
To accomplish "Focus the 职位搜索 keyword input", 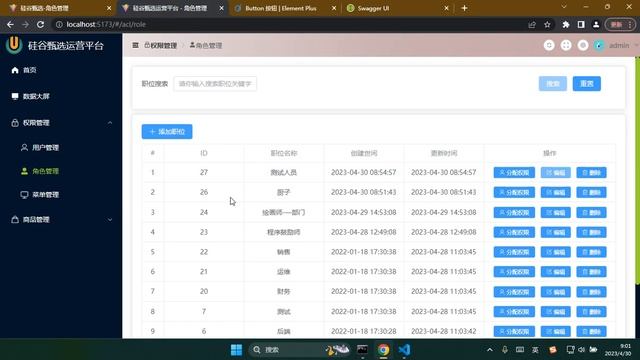I will (x=215, y=84).
